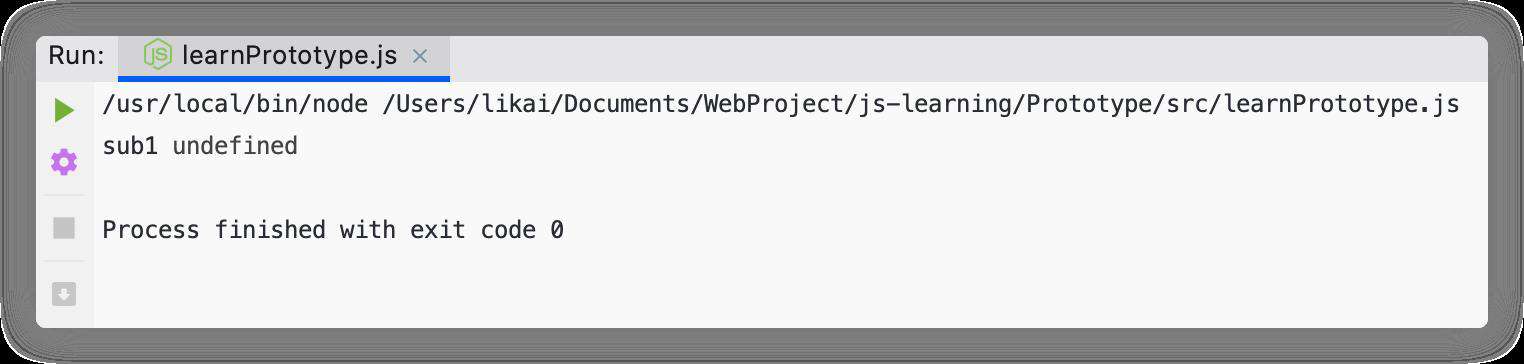Image resolution: width=1524 pixels, height=364 pixels.
Task: Close the learnPrototype.js run tab
Action: 420,56
